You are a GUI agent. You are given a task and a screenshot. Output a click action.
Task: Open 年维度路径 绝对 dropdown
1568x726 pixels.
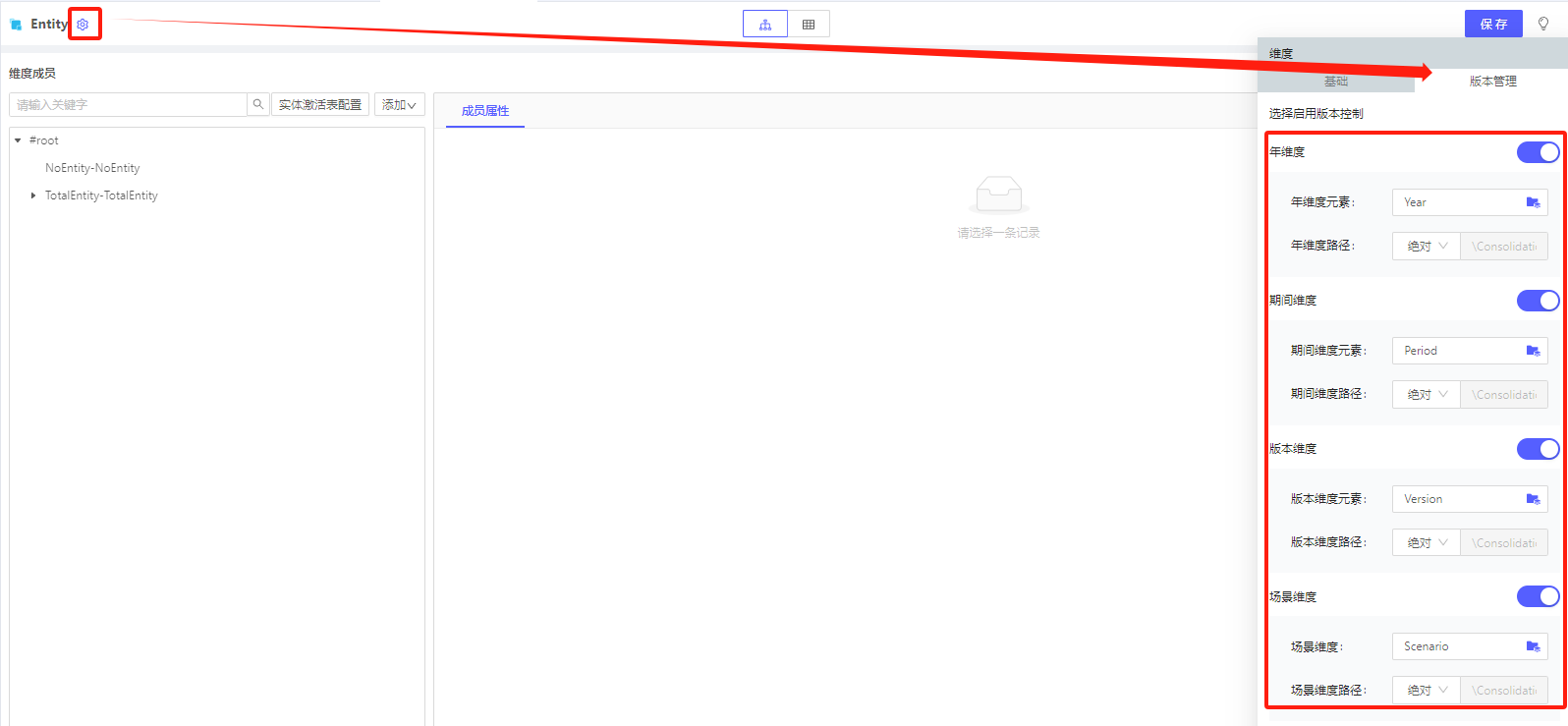(1427, 247)
